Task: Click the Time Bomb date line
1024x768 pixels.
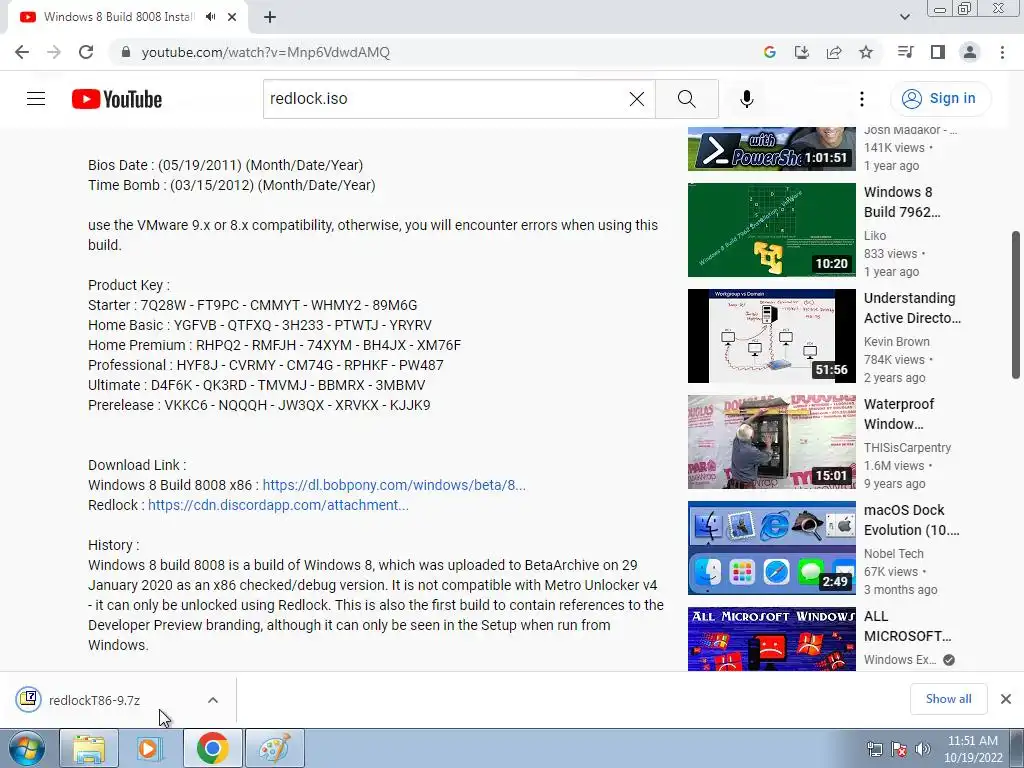Action: click(x=232, y=185)
